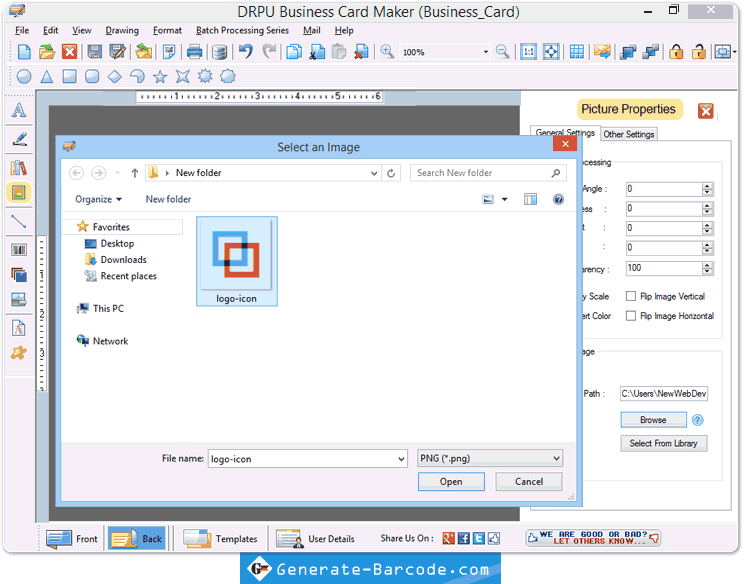This screenshot has width=744, height=584.
Task: Select the diamond shape tool
Action: 114,76
